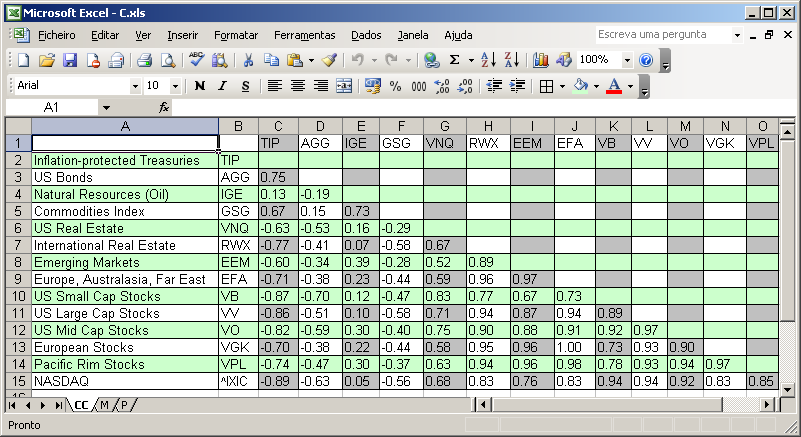Insert a sum with AutoSum sigma
The height and width of the screenshot is (437, 801).
[x=454, y=60]
